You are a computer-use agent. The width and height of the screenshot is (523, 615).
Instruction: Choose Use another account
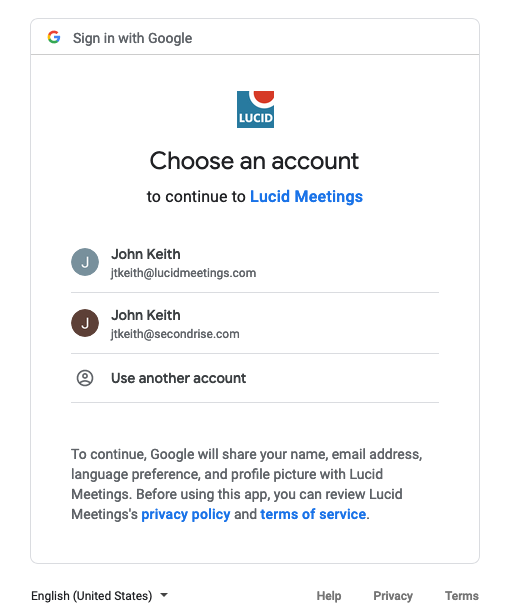click(255, 378)
